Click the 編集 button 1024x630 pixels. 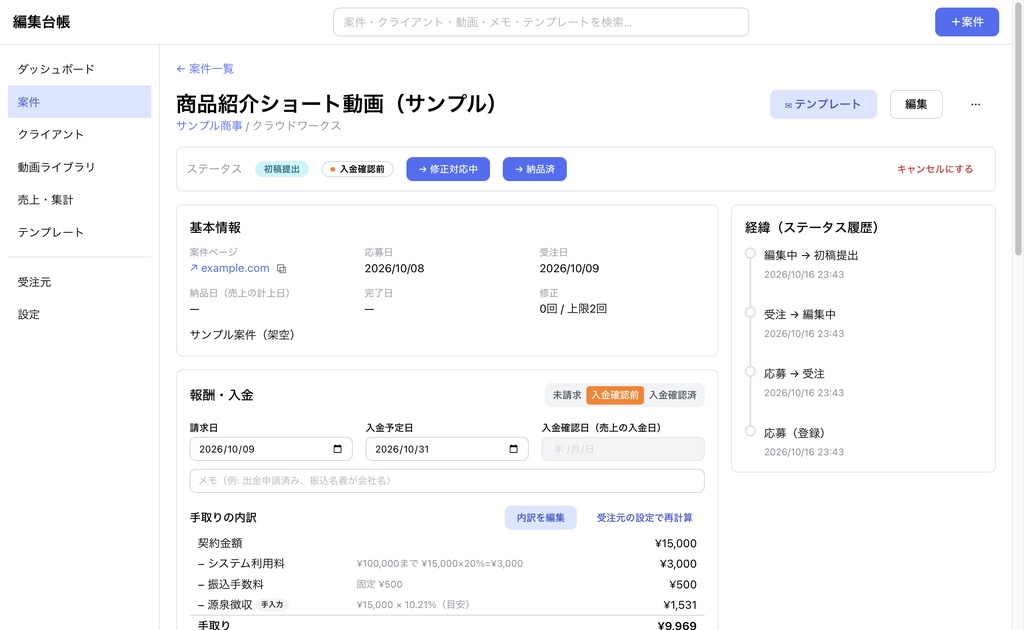[x=916, y=104]
